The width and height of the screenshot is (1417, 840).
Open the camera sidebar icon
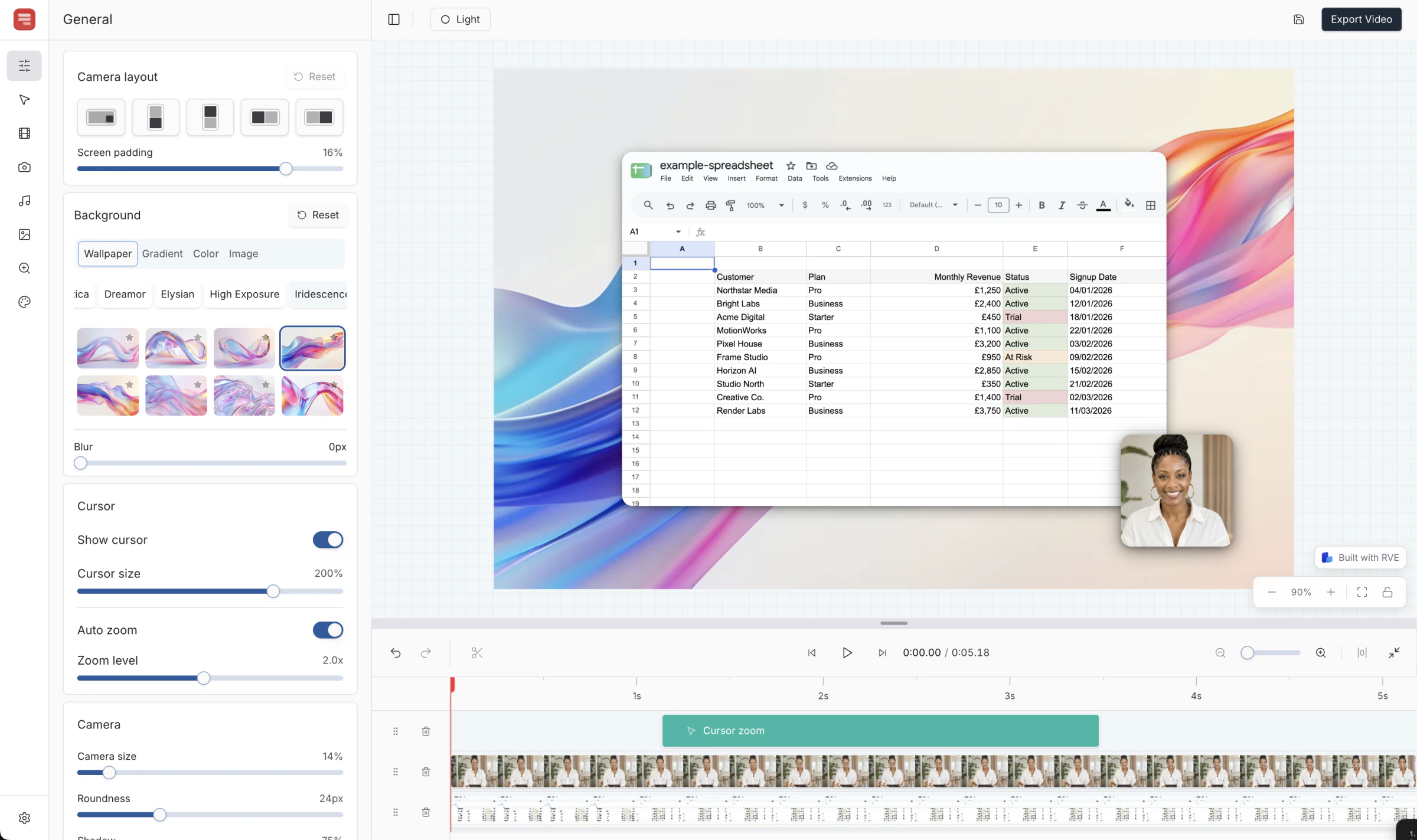tap(24, 167)
